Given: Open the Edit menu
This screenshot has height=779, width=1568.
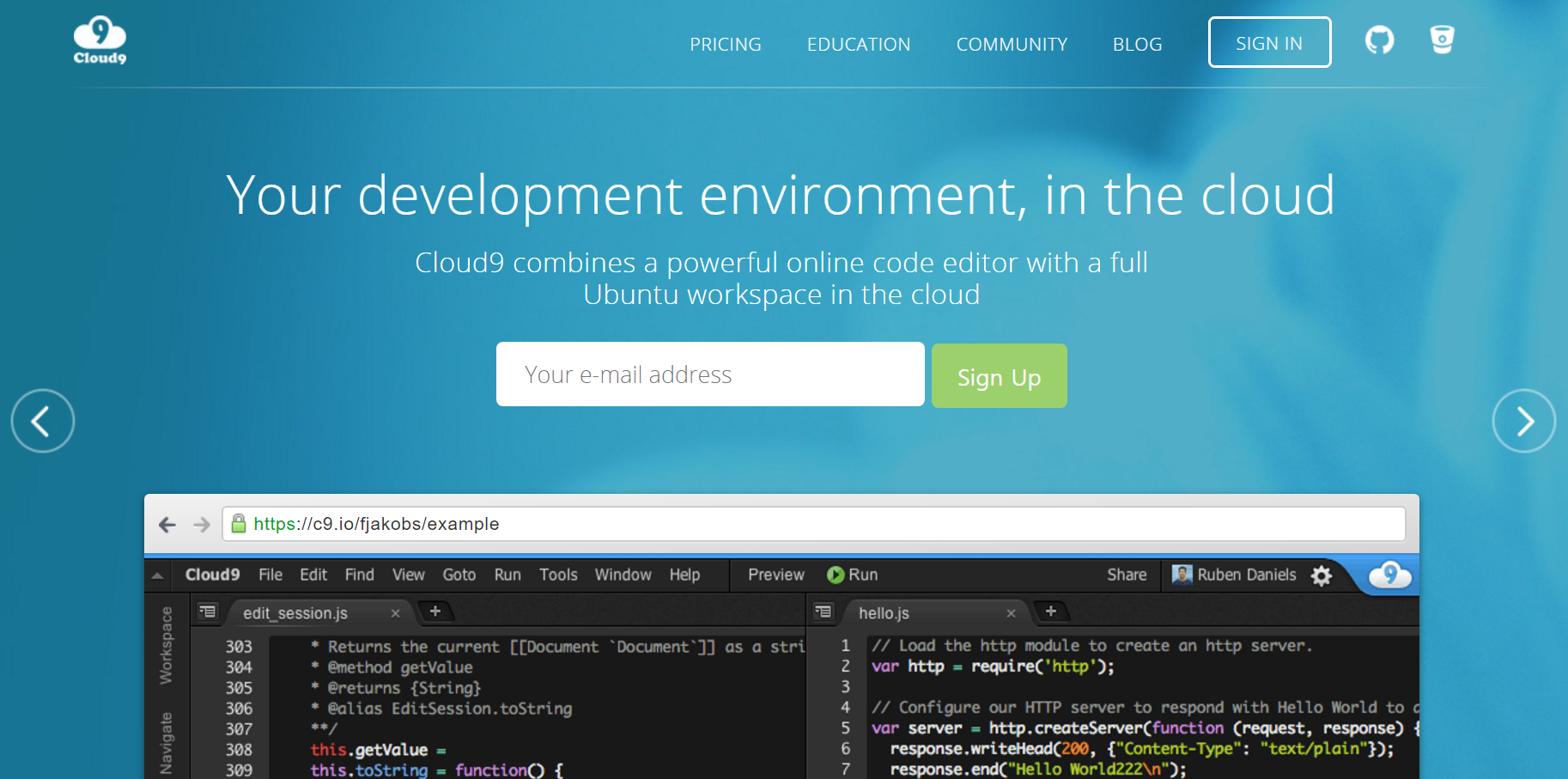Looking at the screenshot, I should [313, 575].
